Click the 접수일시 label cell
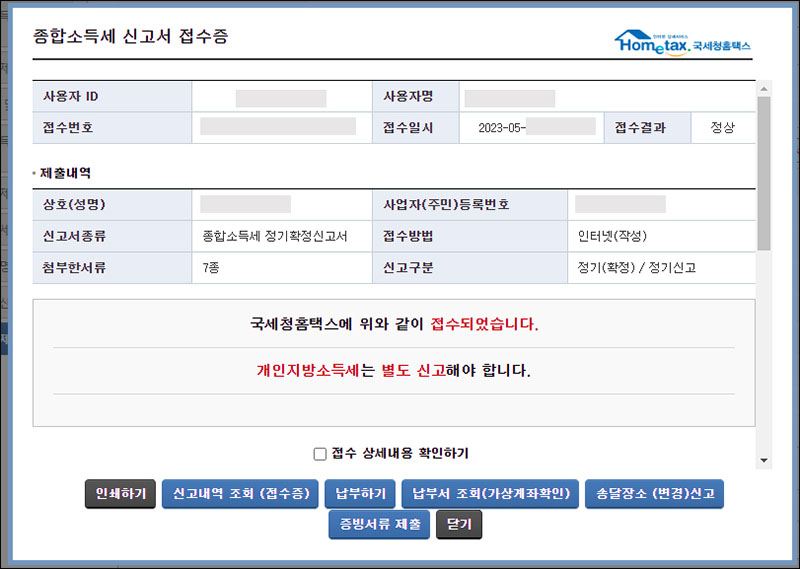 click(x=416, y=128)
